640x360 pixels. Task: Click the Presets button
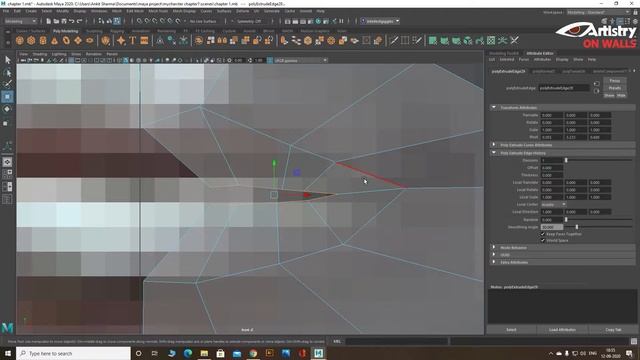tap(615, 88)
